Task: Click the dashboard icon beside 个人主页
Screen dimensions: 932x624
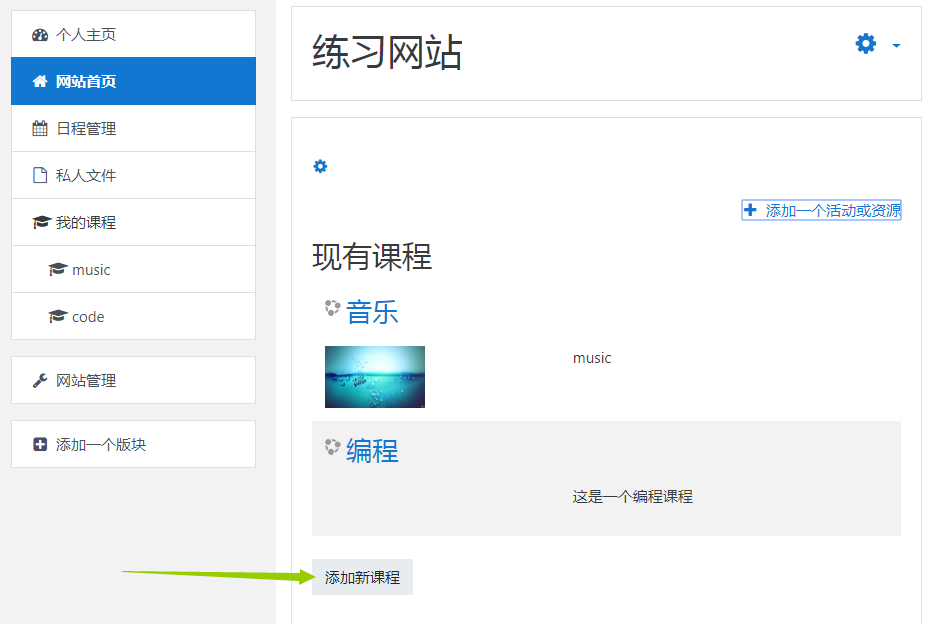Action: 40,35
